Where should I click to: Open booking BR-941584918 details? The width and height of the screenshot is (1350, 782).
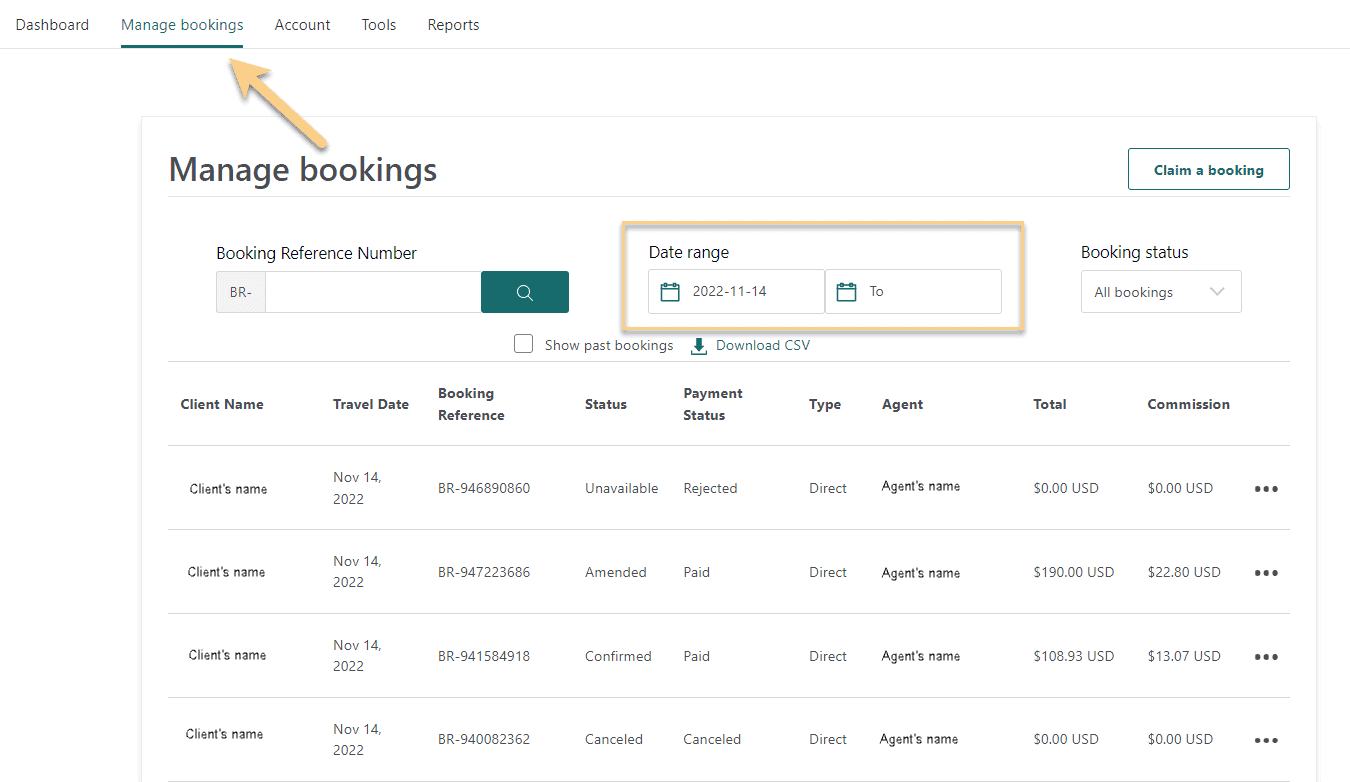click(x=483, y=656)
